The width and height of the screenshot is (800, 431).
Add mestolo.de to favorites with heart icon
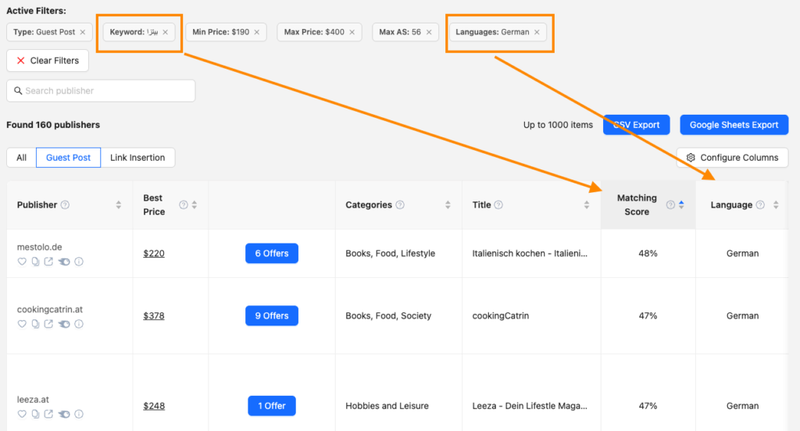point(22,262)
